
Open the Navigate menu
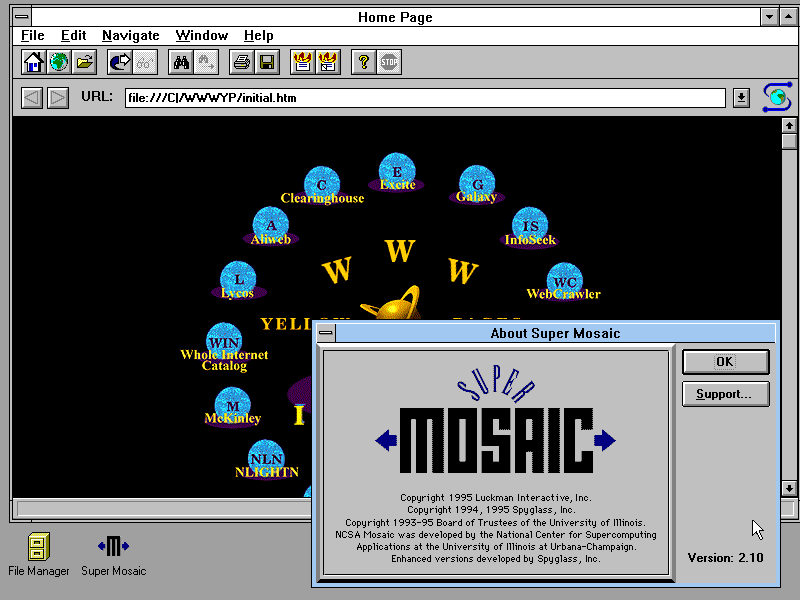(x=131, y=35)
